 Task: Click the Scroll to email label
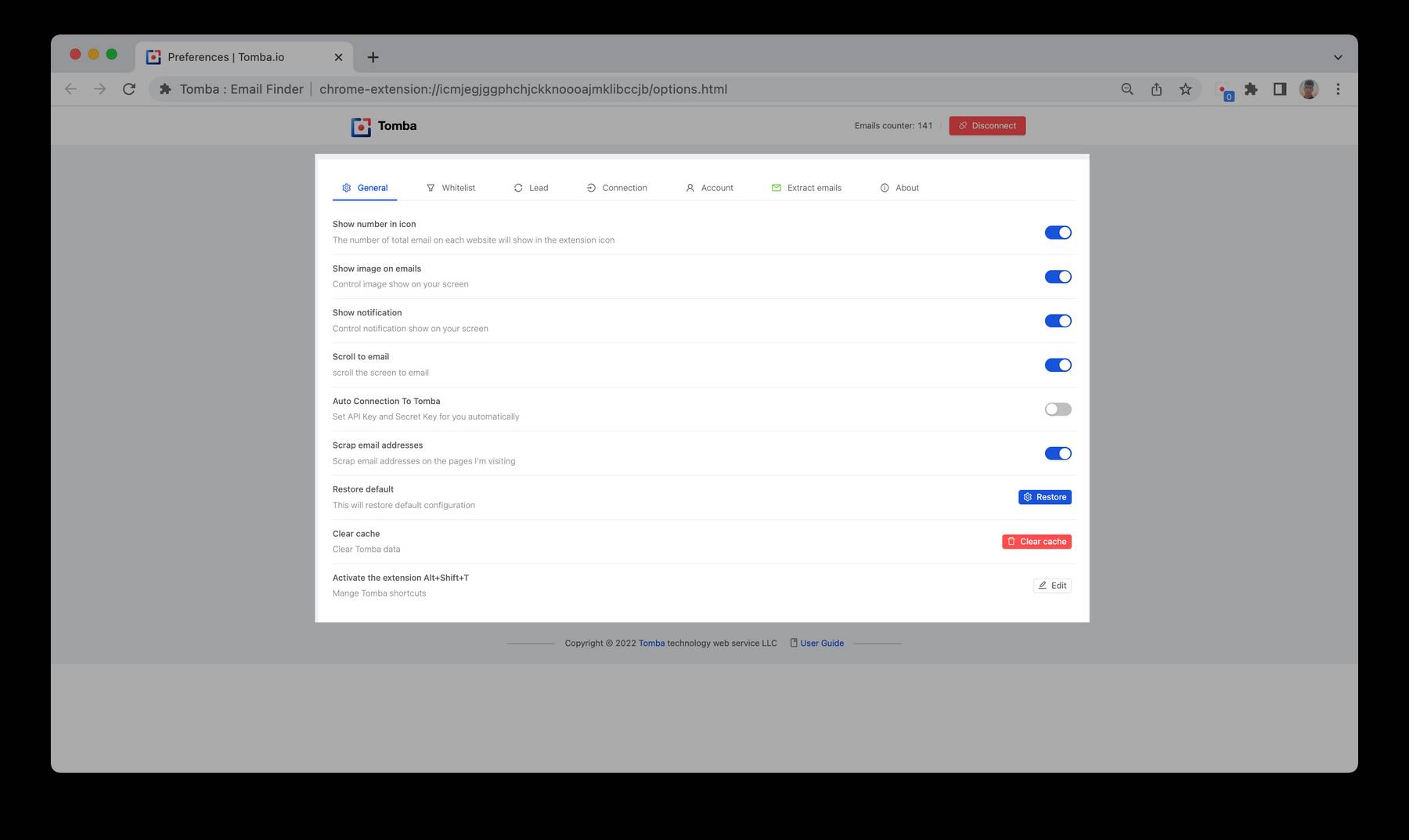coord(361,357)
